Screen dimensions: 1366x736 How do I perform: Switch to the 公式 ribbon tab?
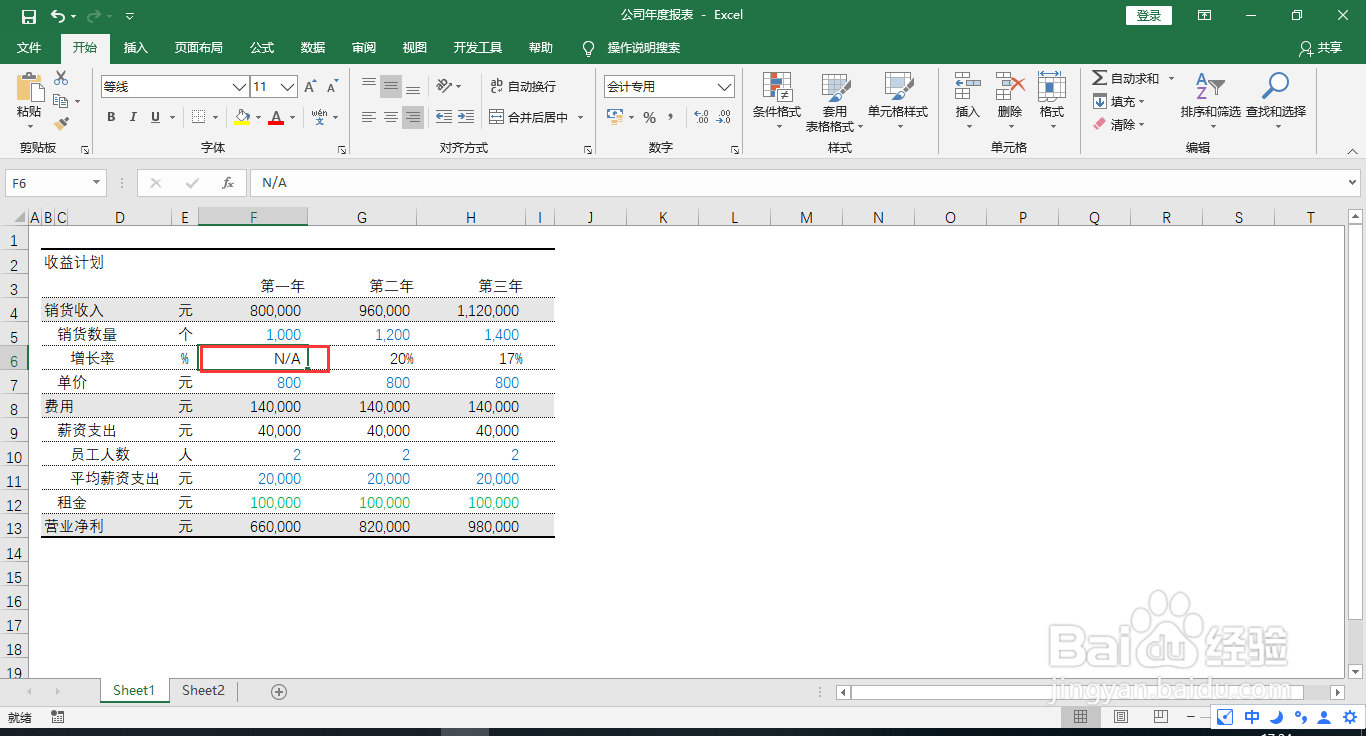coord(261,47)
